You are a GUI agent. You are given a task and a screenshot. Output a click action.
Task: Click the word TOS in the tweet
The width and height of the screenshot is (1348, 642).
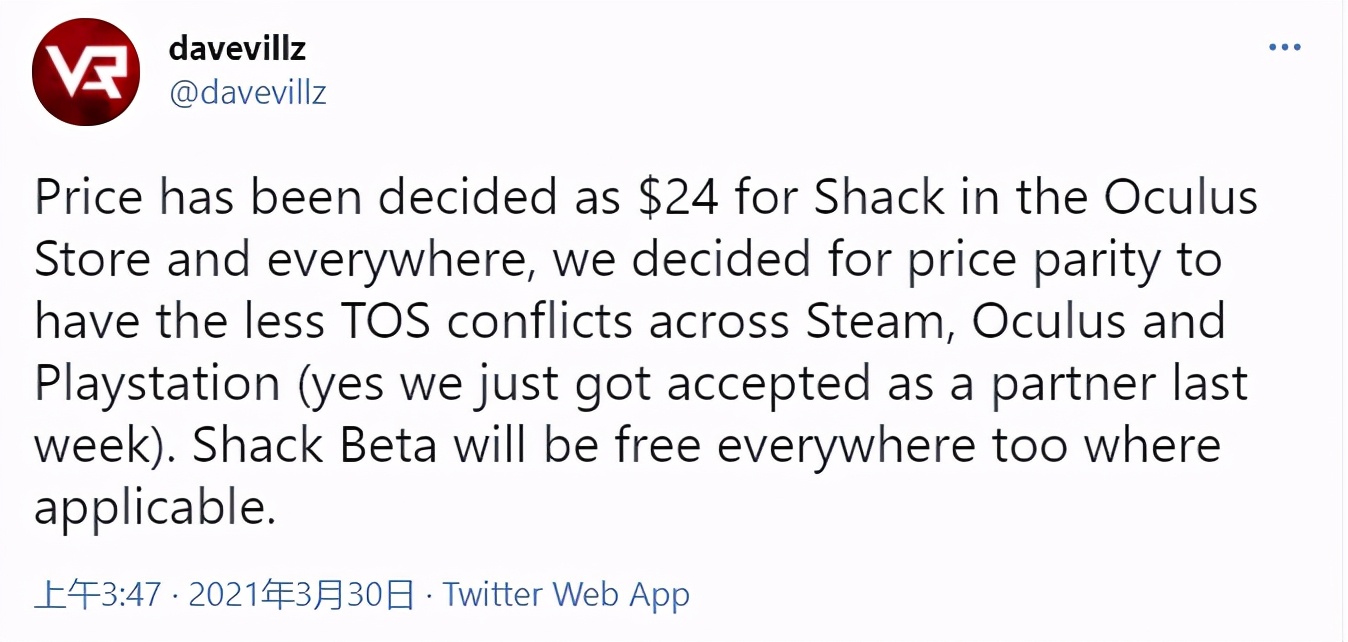[384, 322]
